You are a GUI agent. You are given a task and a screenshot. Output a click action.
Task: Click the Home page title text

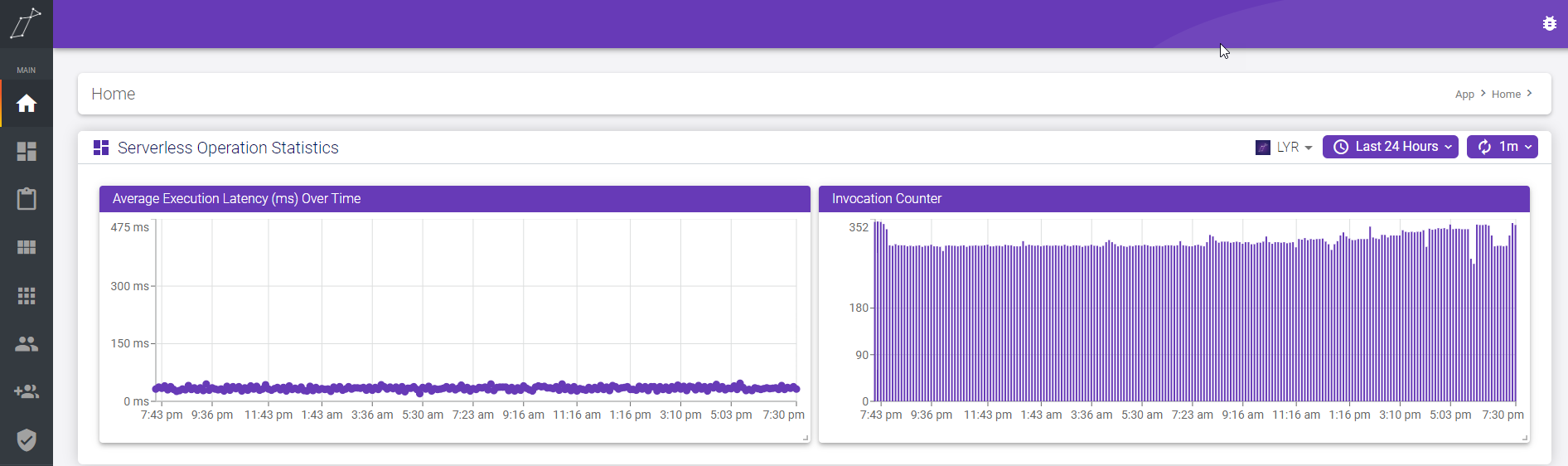[114, 95]
